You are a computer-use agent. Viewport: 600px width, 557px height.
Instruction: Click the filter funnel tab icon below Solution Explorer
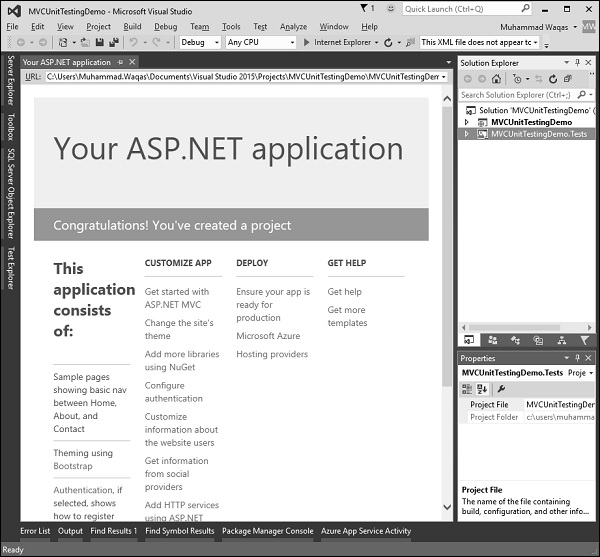584,340
